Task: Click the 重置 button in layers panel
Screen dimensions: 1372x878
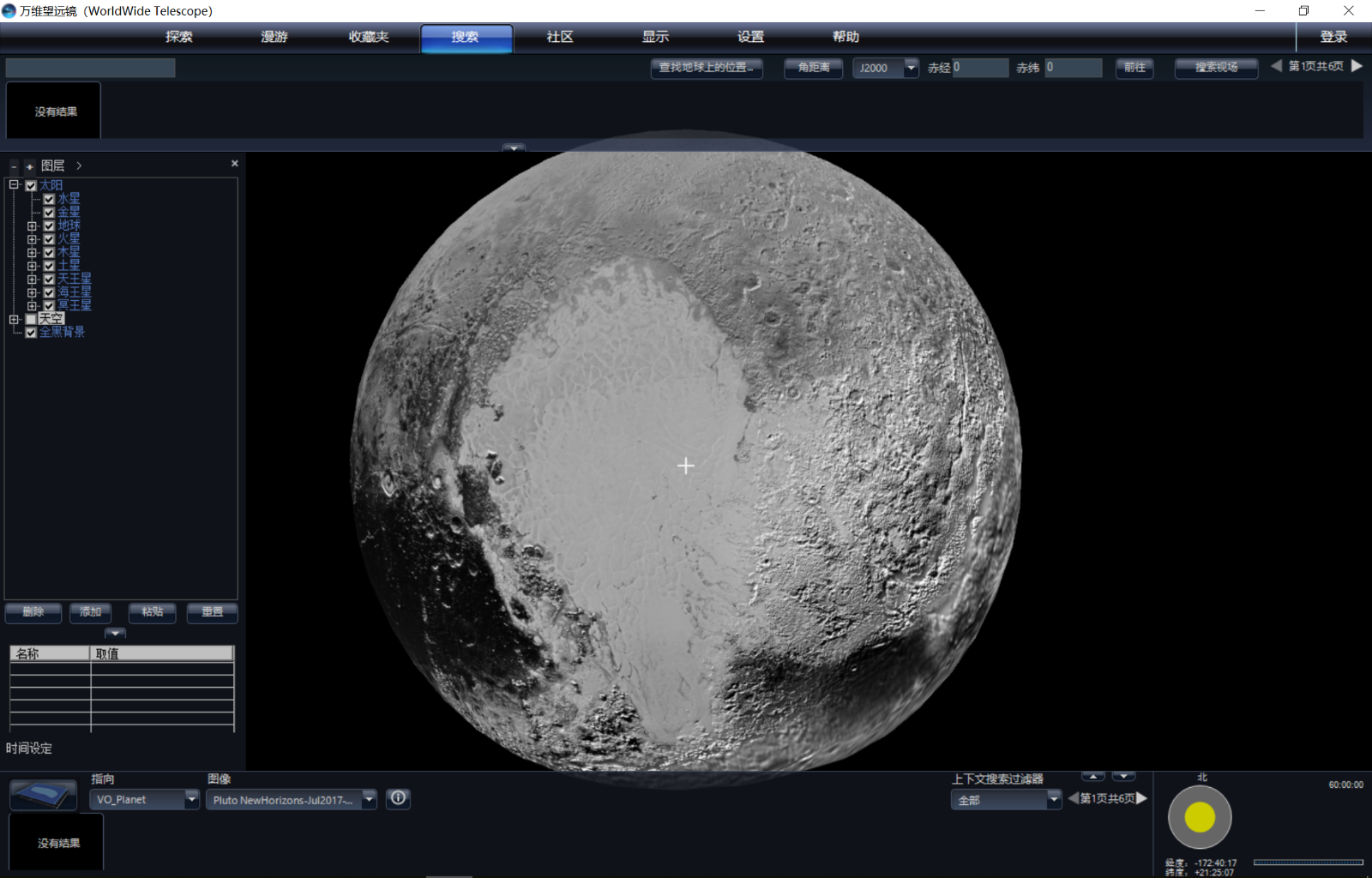Action: 212,612
